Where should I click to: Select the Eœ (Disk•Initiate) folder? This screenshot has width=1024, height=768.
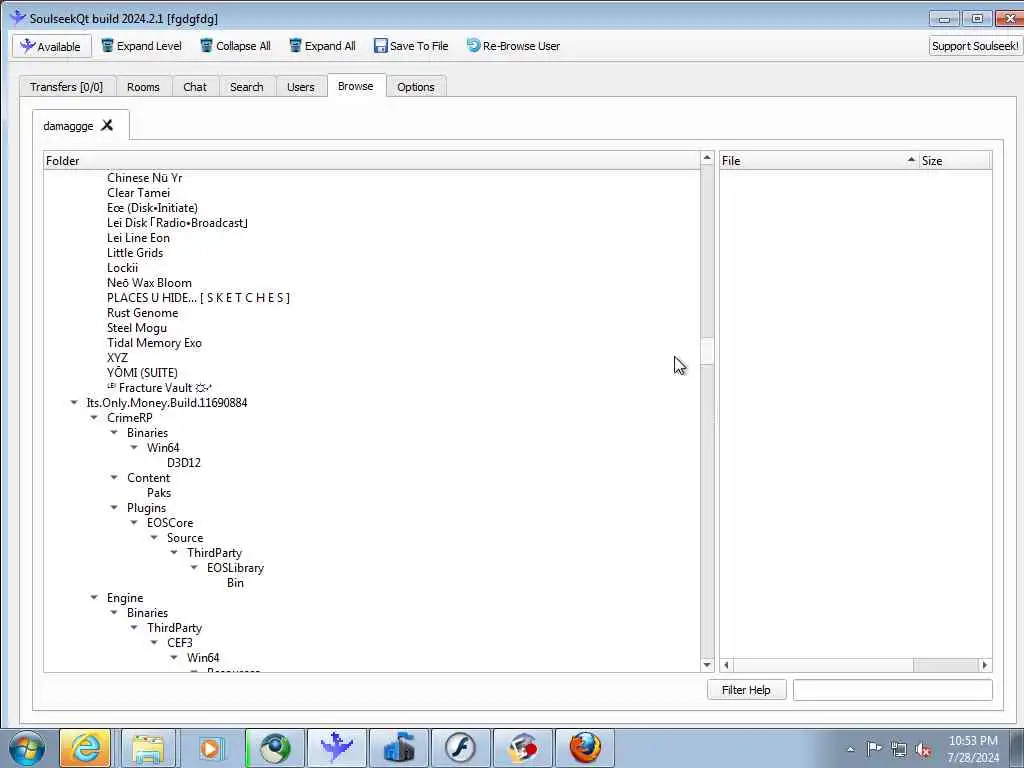point(152,208)
